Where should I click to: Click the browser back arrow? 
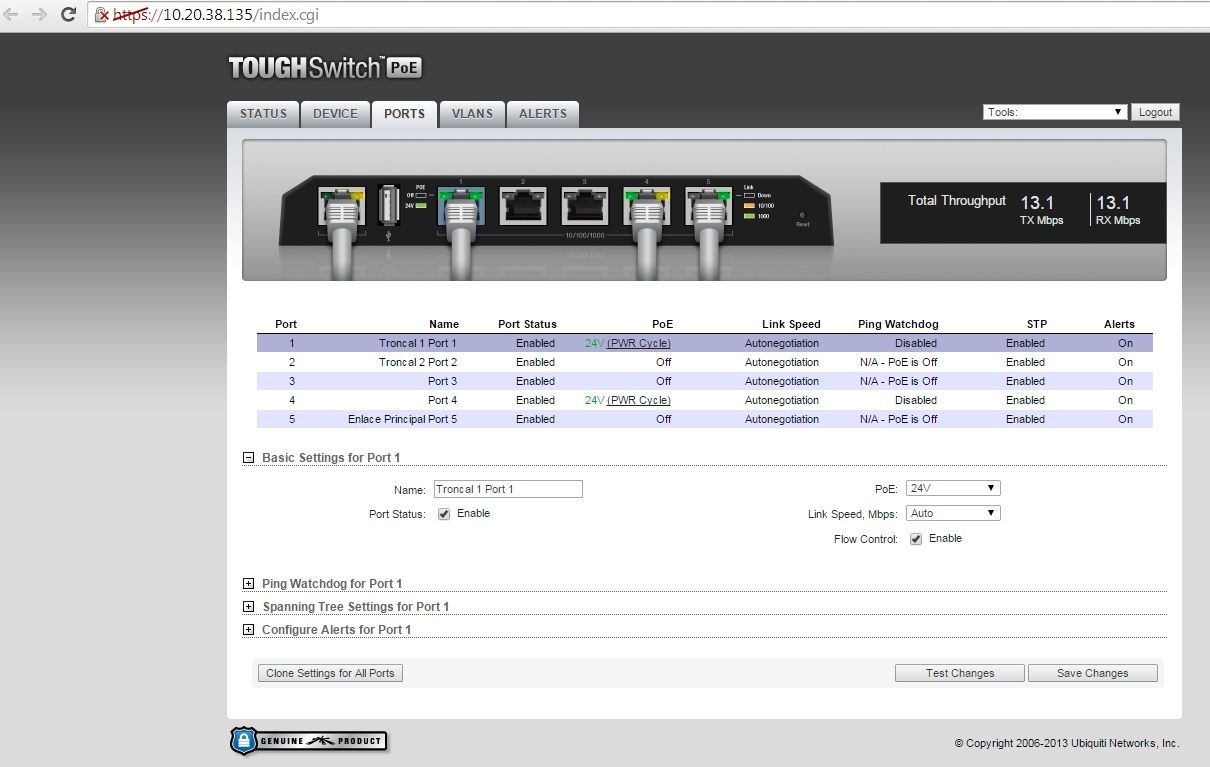tap(12, 15)
